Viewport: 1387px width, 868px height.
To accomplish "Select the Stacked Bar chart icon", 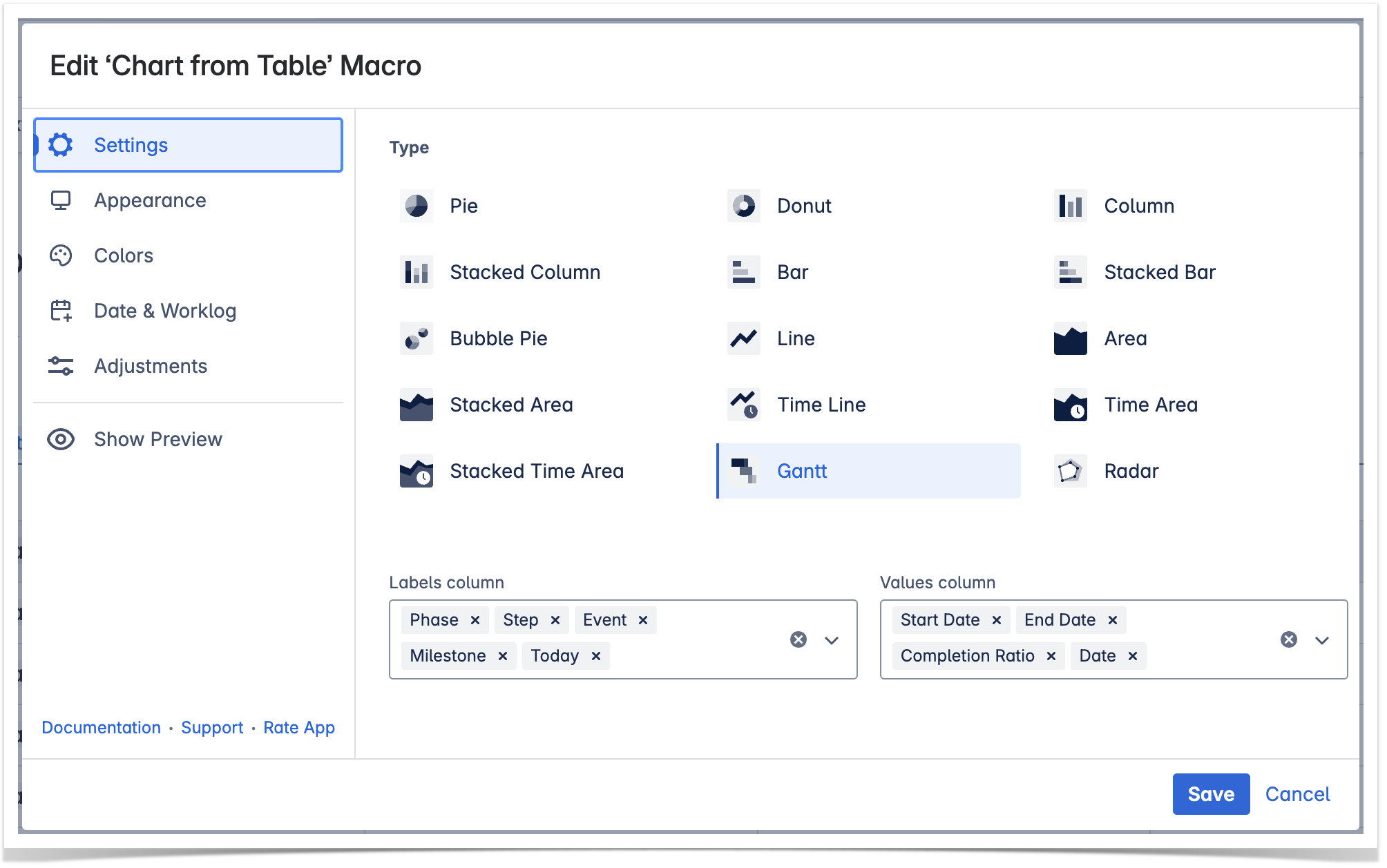I will [1070, 272].
